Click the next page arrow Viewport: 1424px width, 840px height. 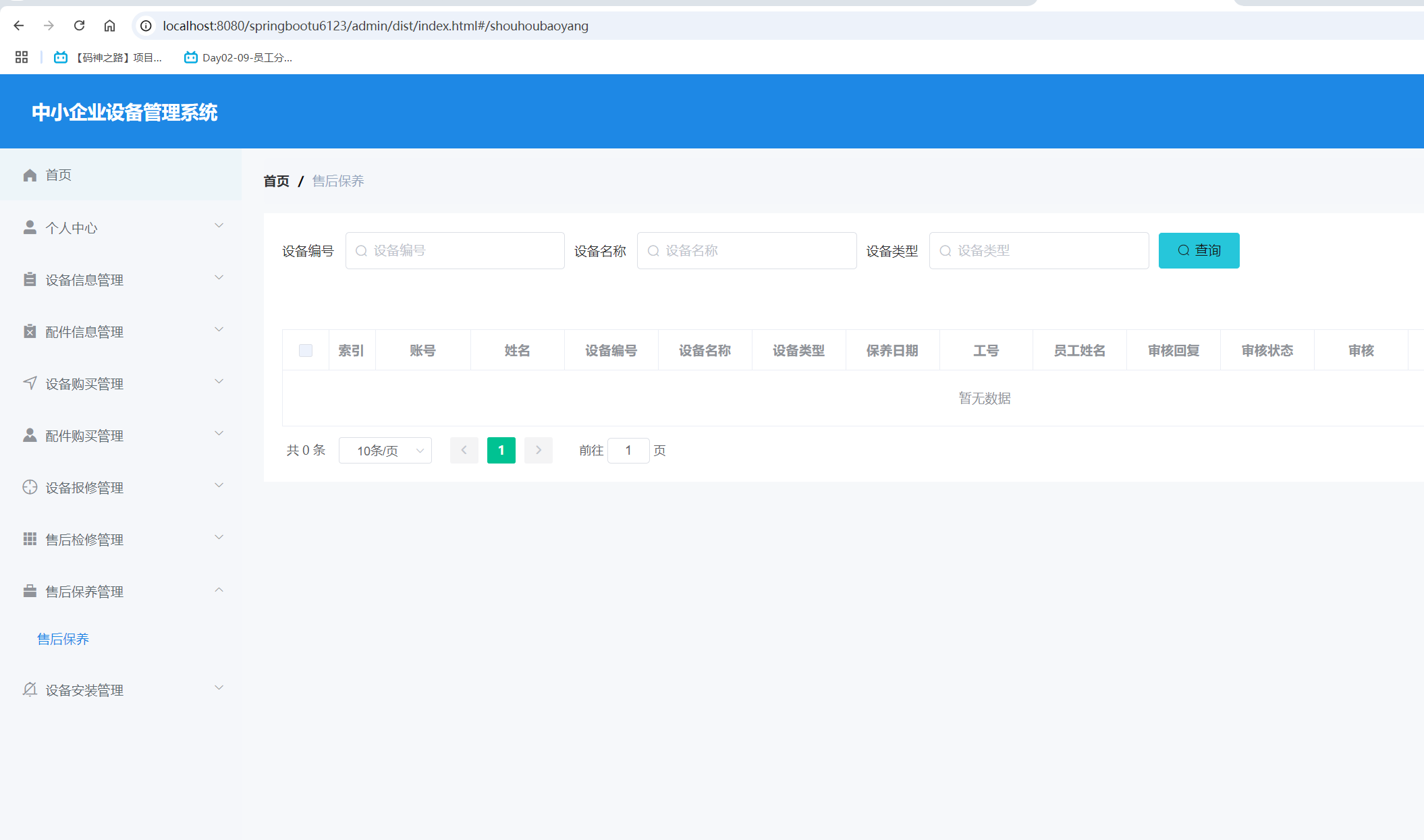pyautogui.click(x=538, y=450)
